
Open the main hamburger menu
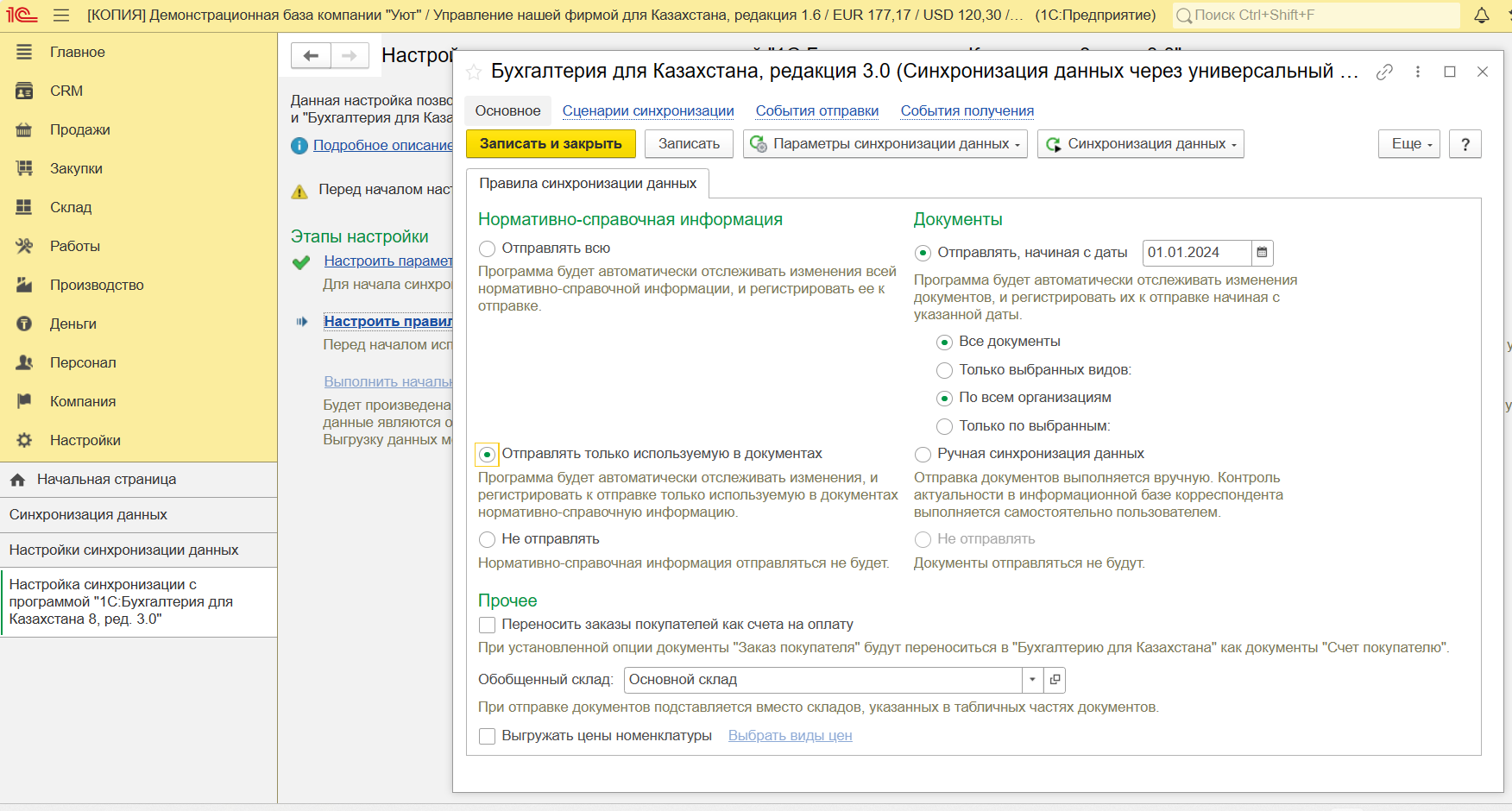tap(61, 16)
